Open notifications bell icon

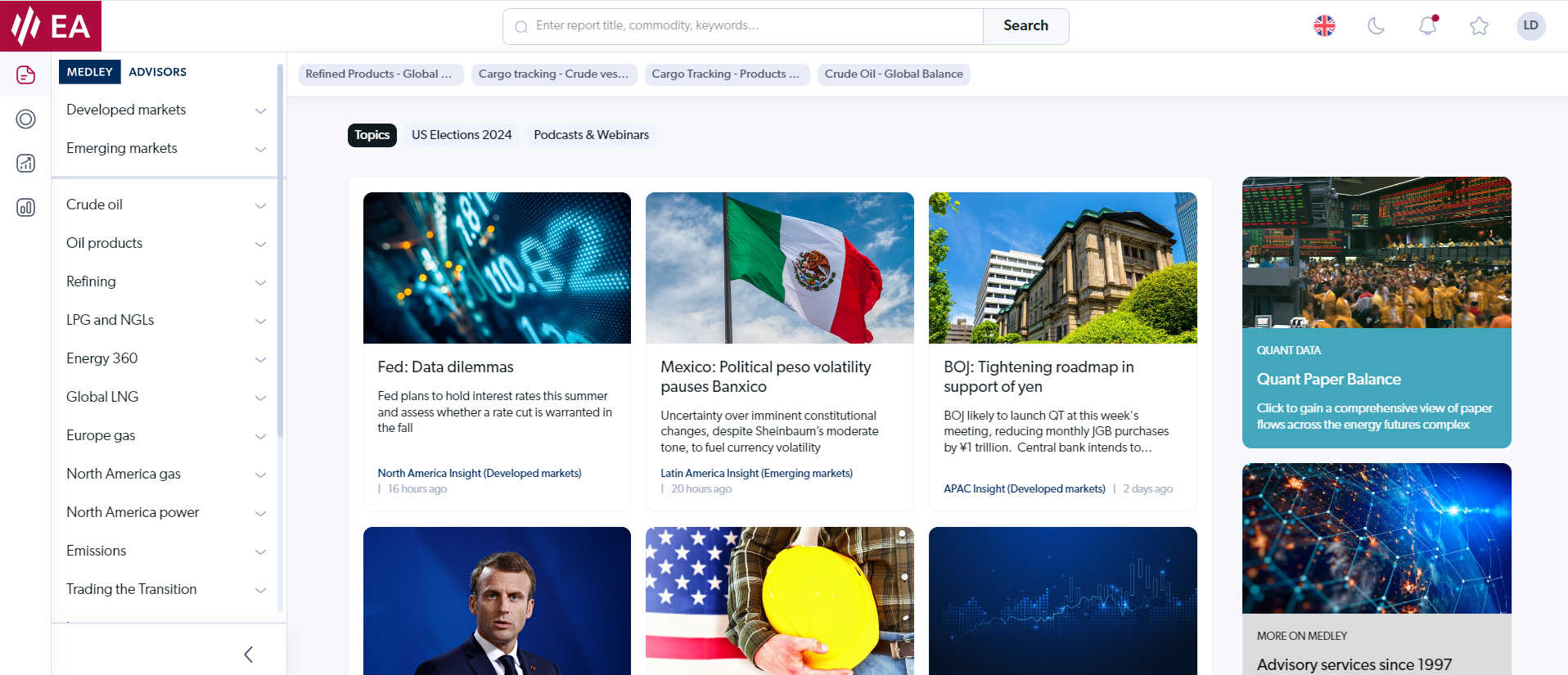(1428, 25)
